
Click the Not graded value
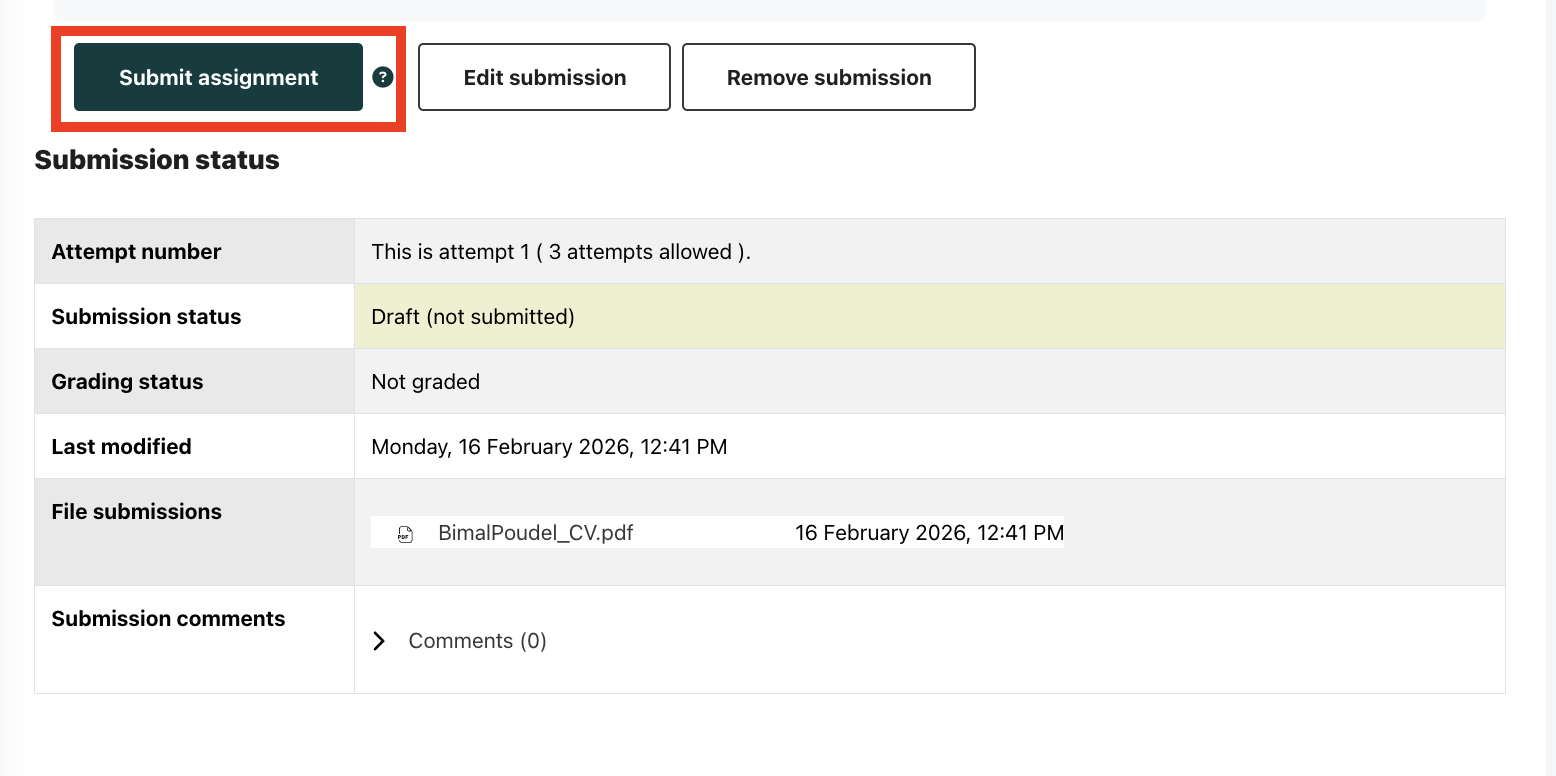point(425,382)
